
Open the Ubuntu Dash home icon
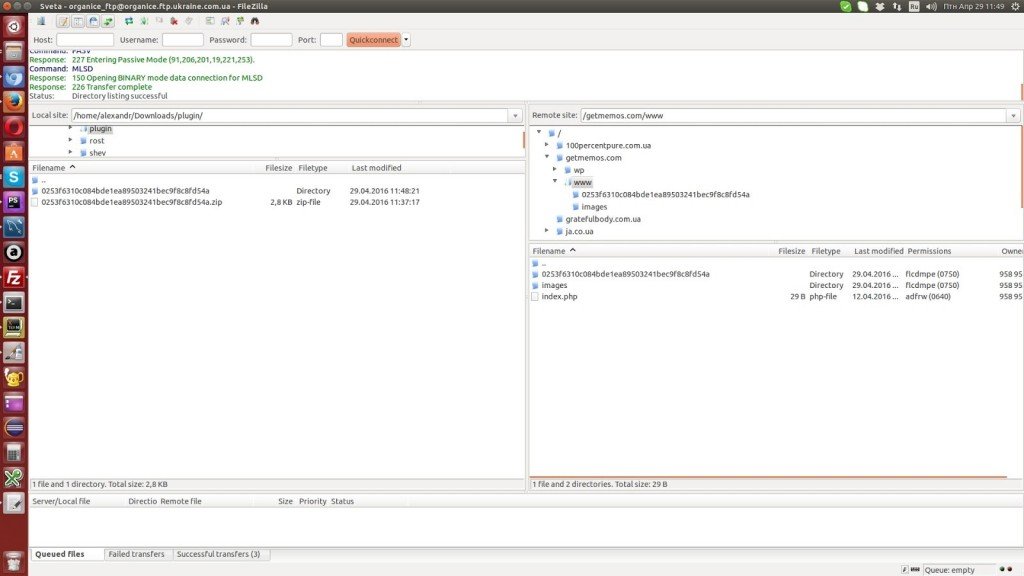[x=14, y=27]
